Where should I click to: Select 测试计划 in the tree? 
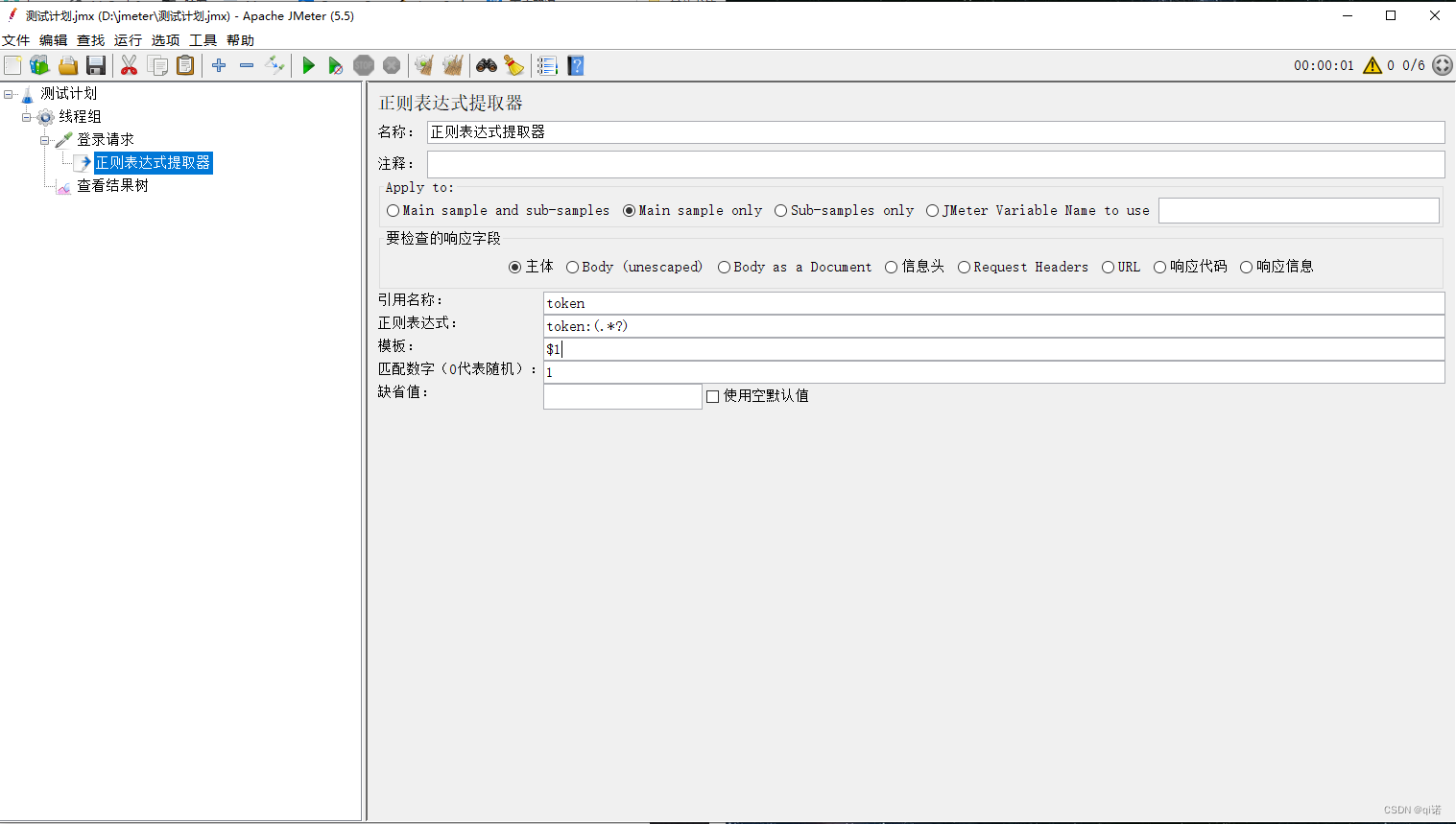(68, 93)
